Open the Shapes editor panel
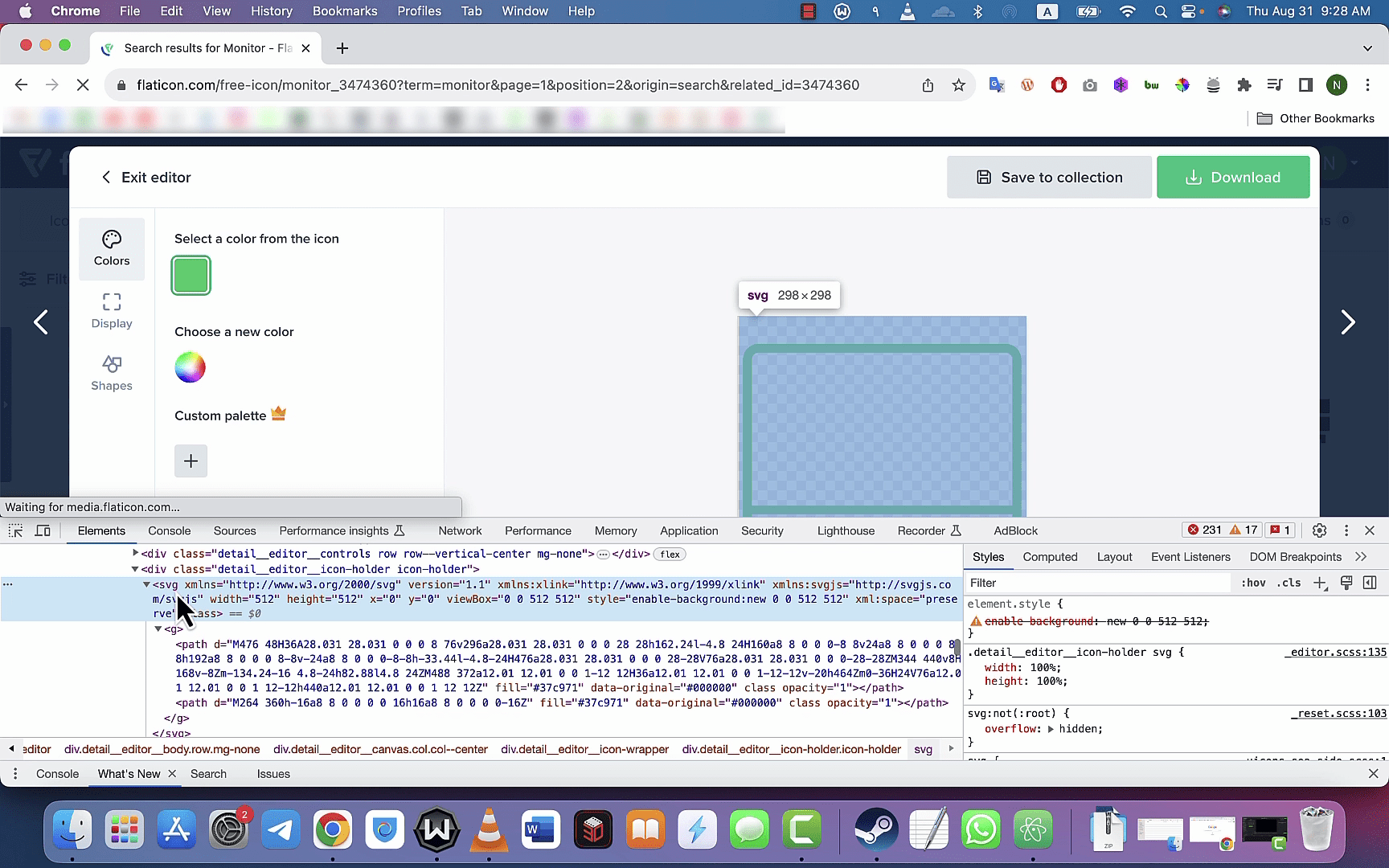 (x=112, y=374)
